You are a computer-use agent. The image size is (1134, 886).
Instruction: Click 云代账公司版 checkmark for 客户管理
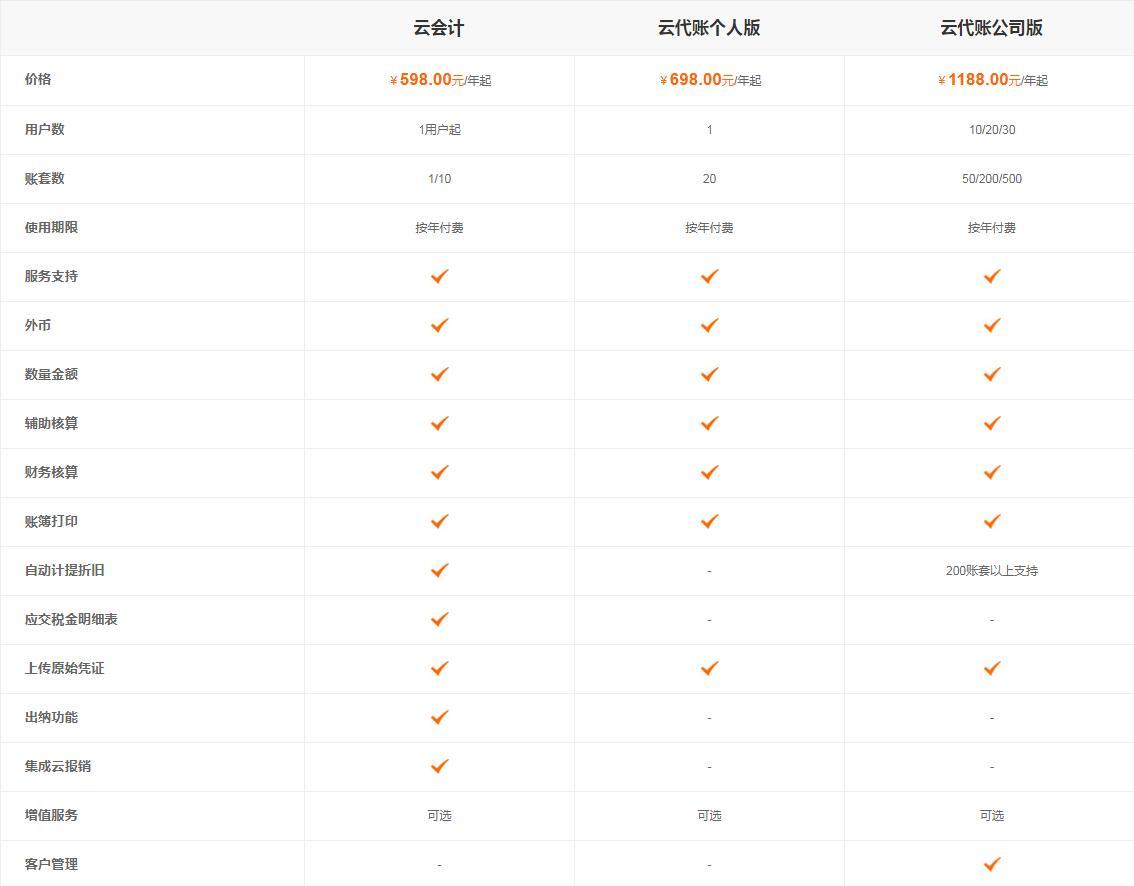coord(991,864)
